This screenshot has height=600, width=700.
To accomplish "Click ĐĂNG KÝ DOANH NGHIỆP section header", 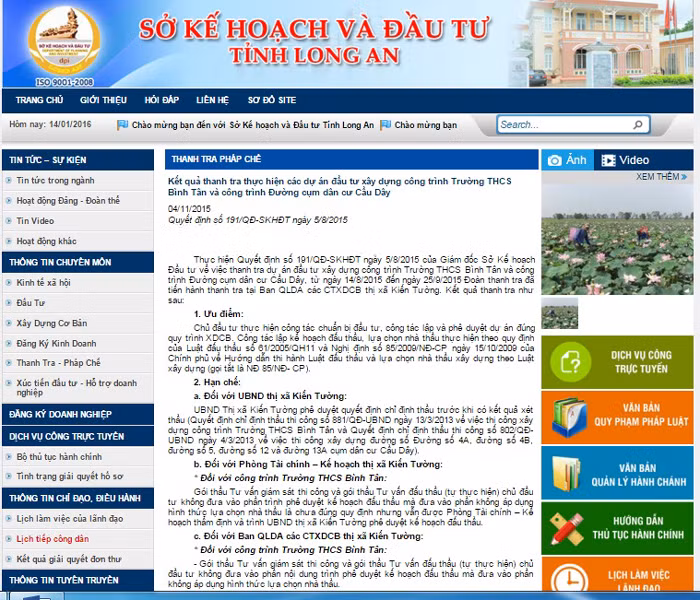I will pyautogui.click(x=78, y=414).
